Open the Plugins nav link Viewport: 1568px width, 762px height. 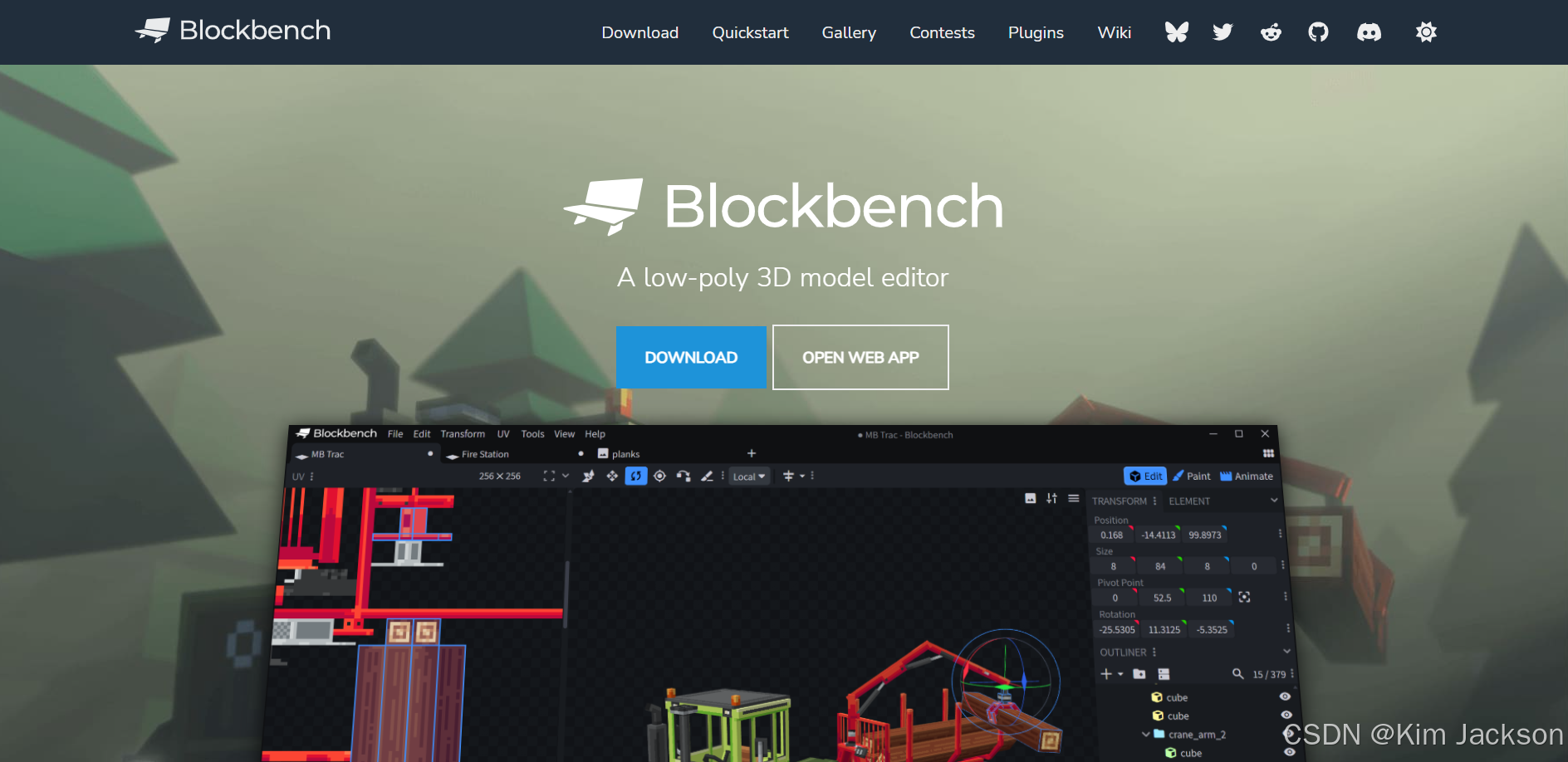tap(1036, 32)
